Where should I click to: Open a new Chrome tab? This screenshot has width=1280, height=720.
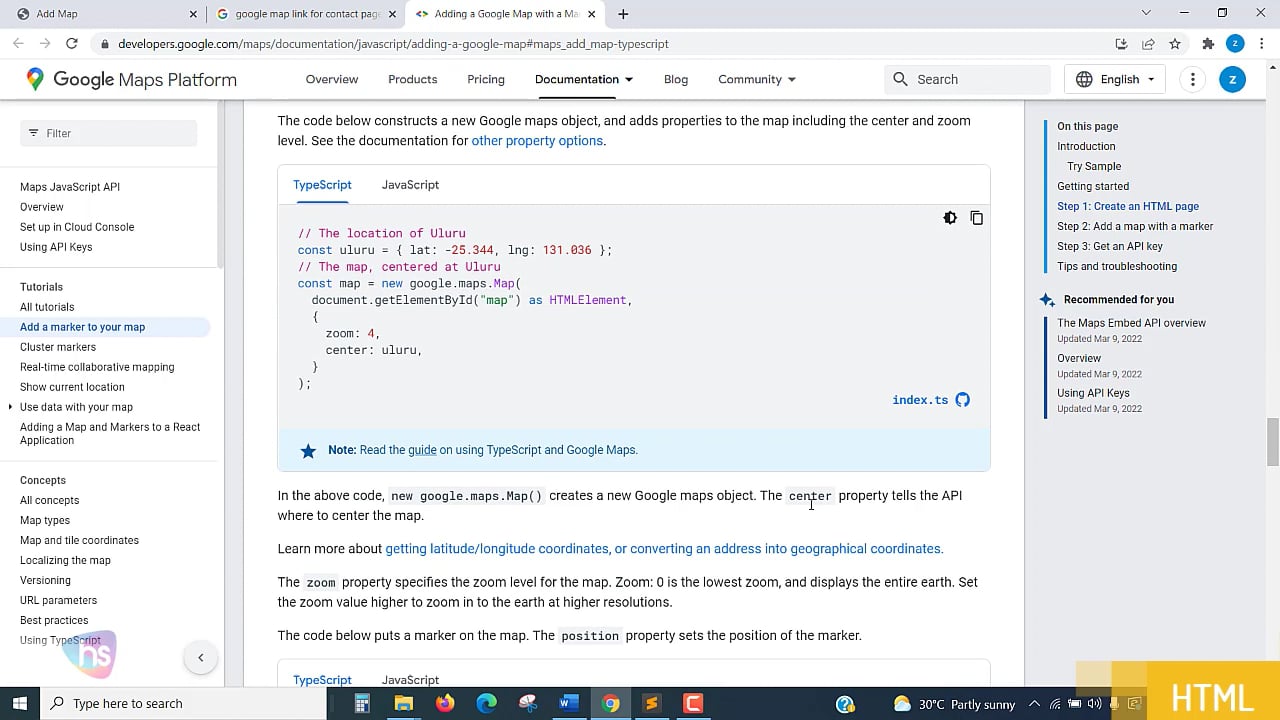pyautogui.click(x=623, y=14)
